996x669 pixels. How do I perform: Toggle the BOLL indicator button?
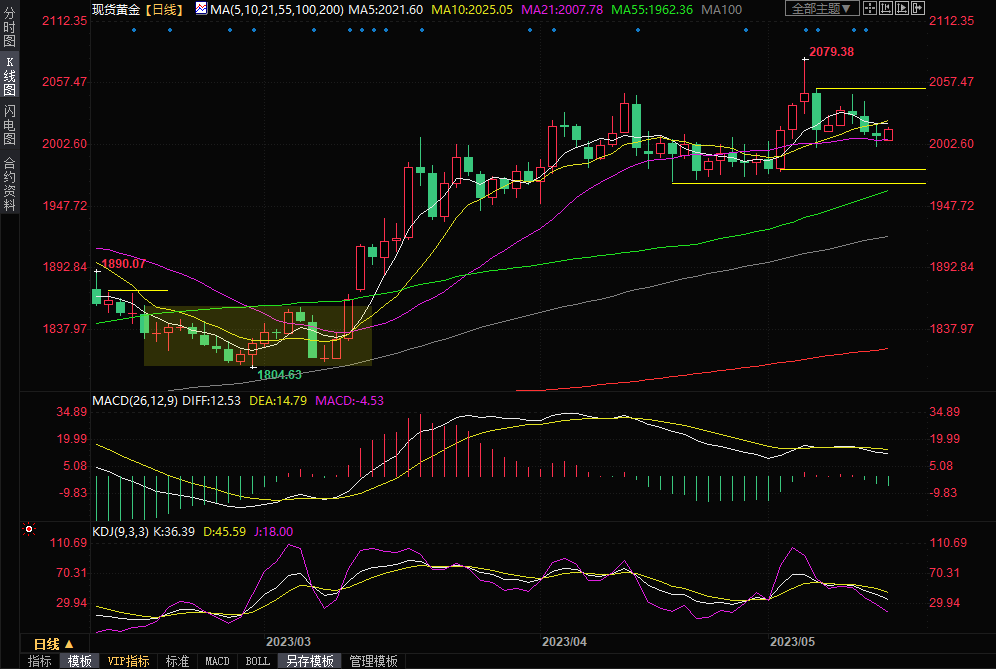257,661
